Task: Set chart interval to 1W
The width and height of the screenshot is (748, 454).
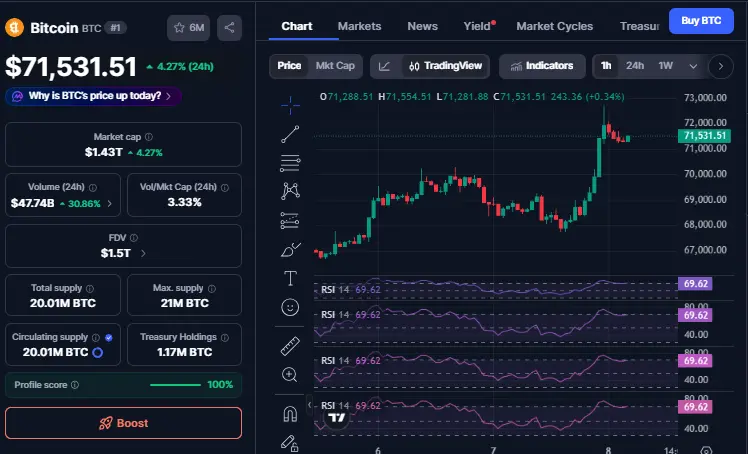Action: coord(665,66)
